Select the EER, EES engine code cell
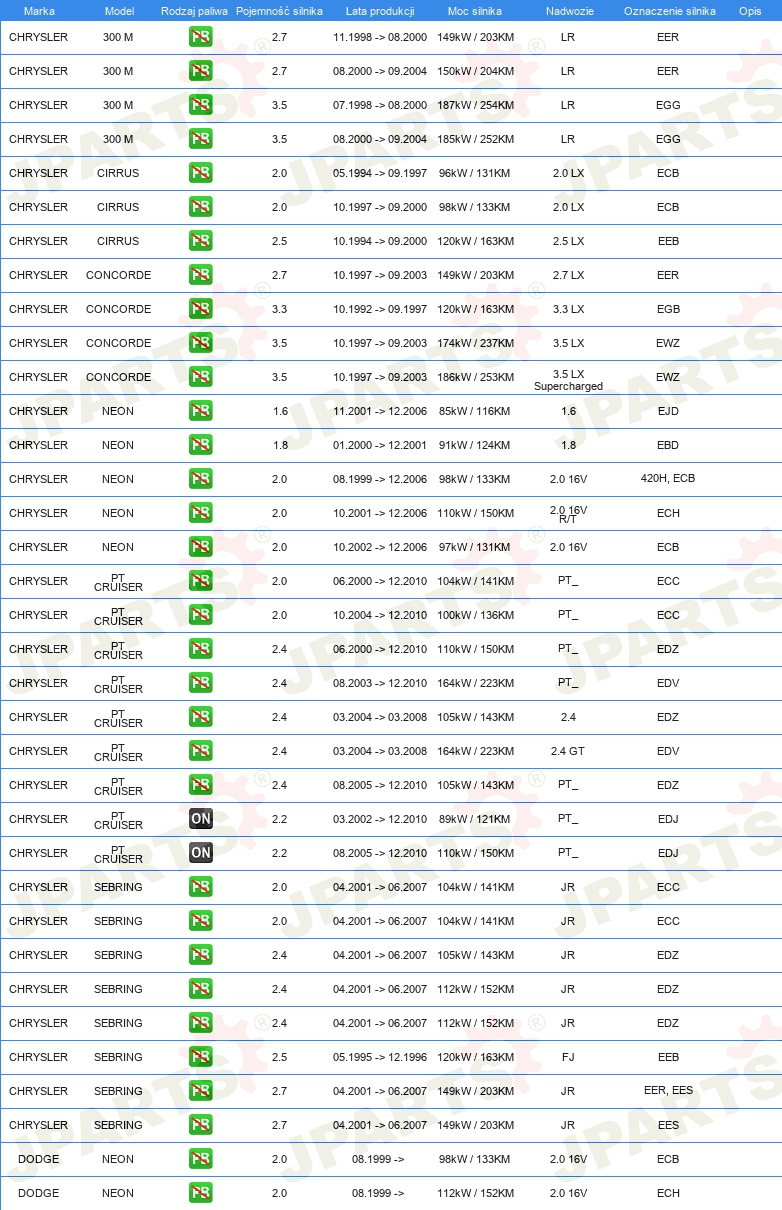This screenshot has height=1210, width=782. [668, 1091]
